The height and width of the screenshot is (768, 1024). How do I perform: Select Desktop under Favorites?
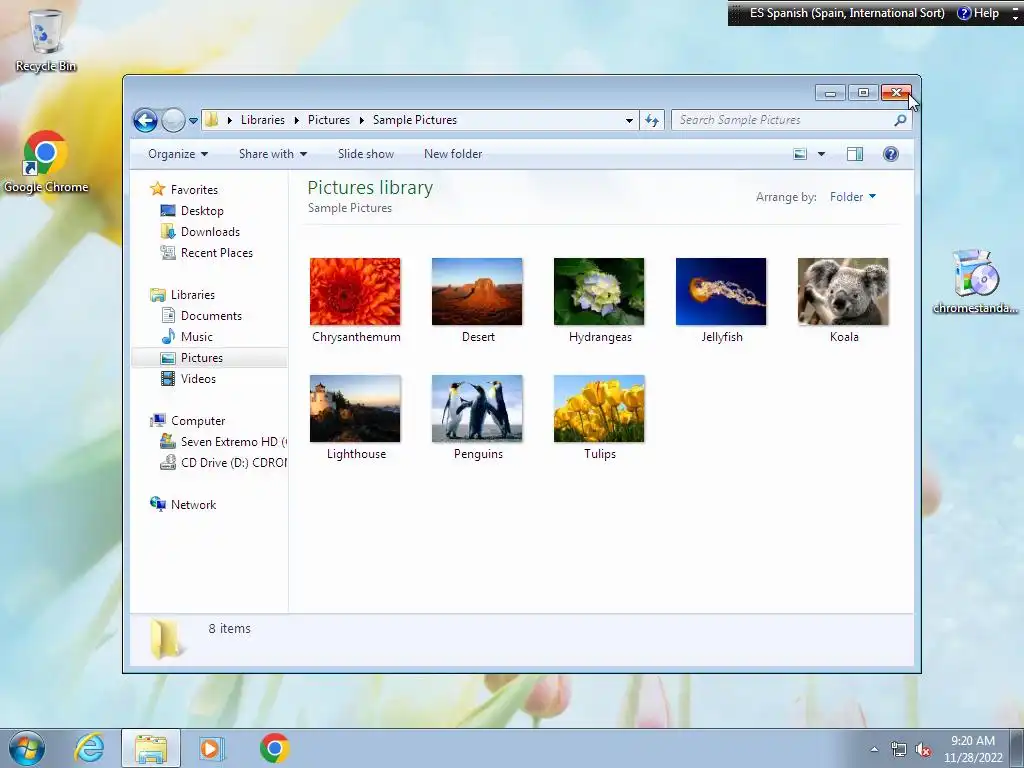pyautogui.click(x=202, y=211)
